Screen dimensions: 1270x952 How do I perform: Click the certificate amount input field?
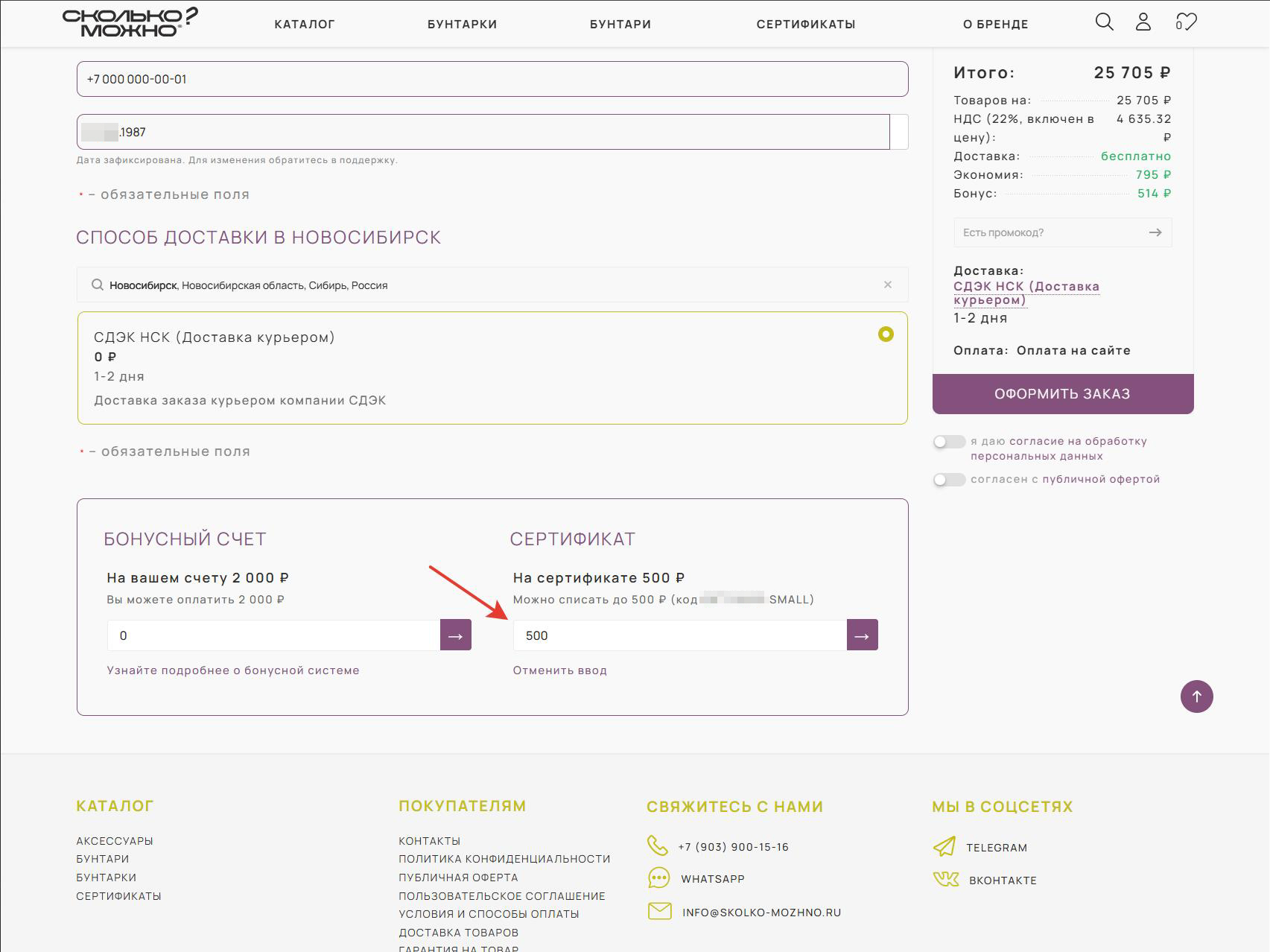coord(680,635)
